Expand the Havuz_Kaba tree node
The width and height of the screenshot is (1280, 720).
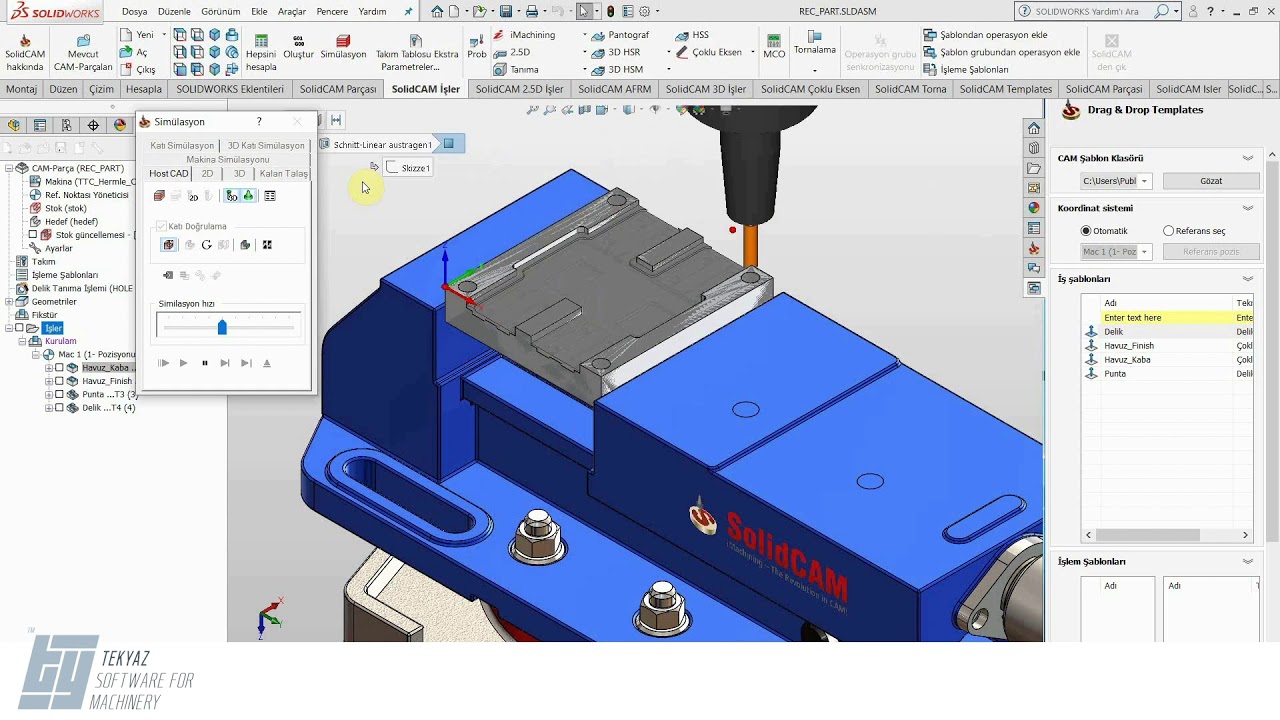(x=49, y=368)
